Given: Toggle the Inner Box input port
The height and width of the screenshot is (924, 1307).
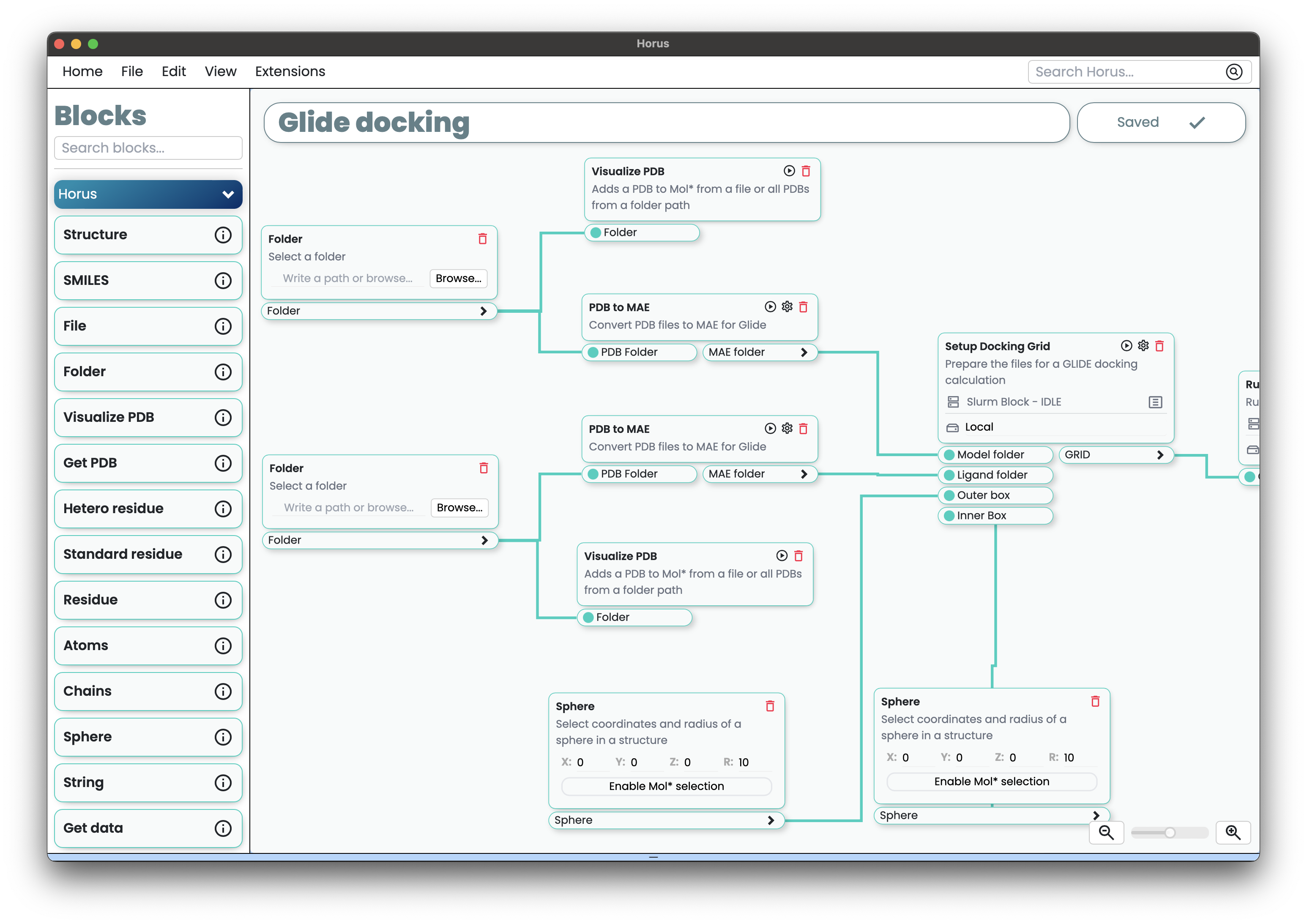Looking at the screenshot, I should coord(949,516).
